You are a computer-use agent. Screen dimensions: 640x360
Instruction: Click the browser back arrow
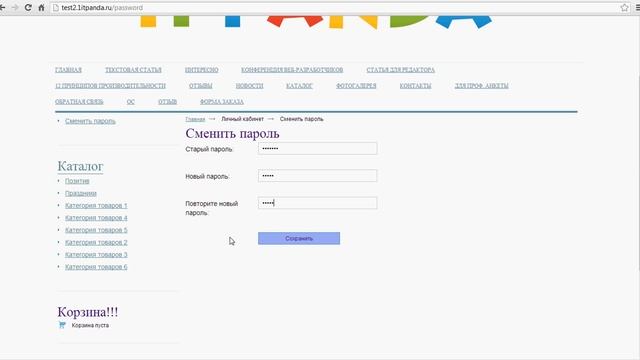click(2, 7)
